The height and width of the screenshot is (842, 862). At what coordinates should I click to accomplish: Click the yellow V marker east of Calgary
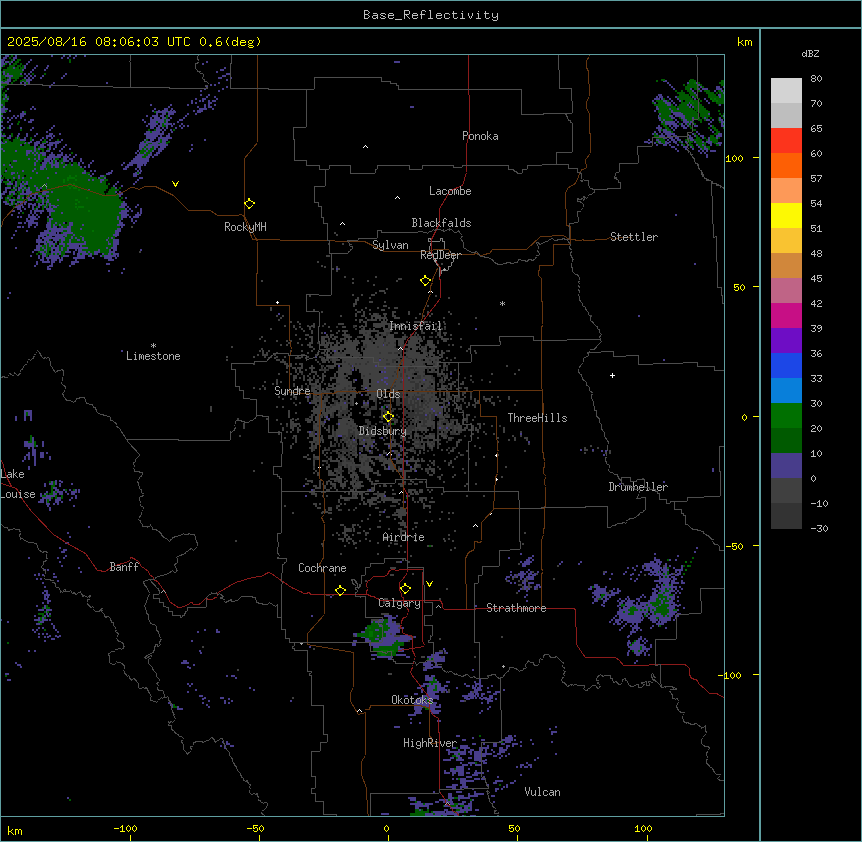pos(429,584)
